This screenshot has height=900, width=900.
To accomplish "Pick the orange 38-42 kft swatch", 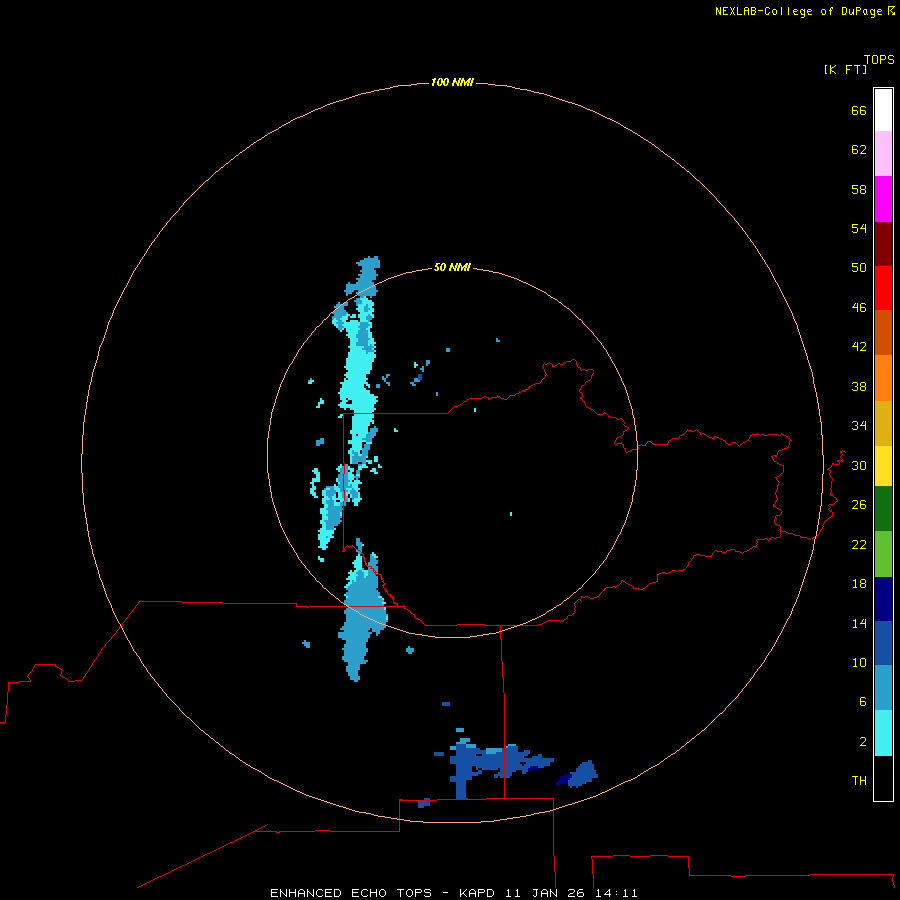I will click(x=883, y=378).
